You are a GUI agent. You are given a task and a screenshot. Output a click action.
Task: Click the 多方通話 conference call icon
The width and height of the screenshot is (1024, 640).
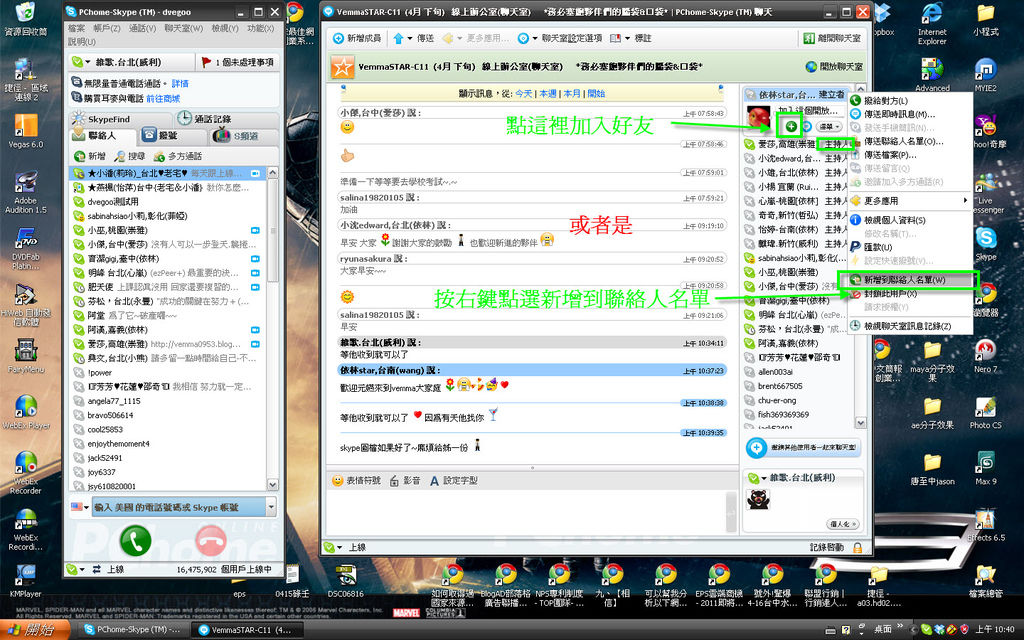[x=159, y=156]
